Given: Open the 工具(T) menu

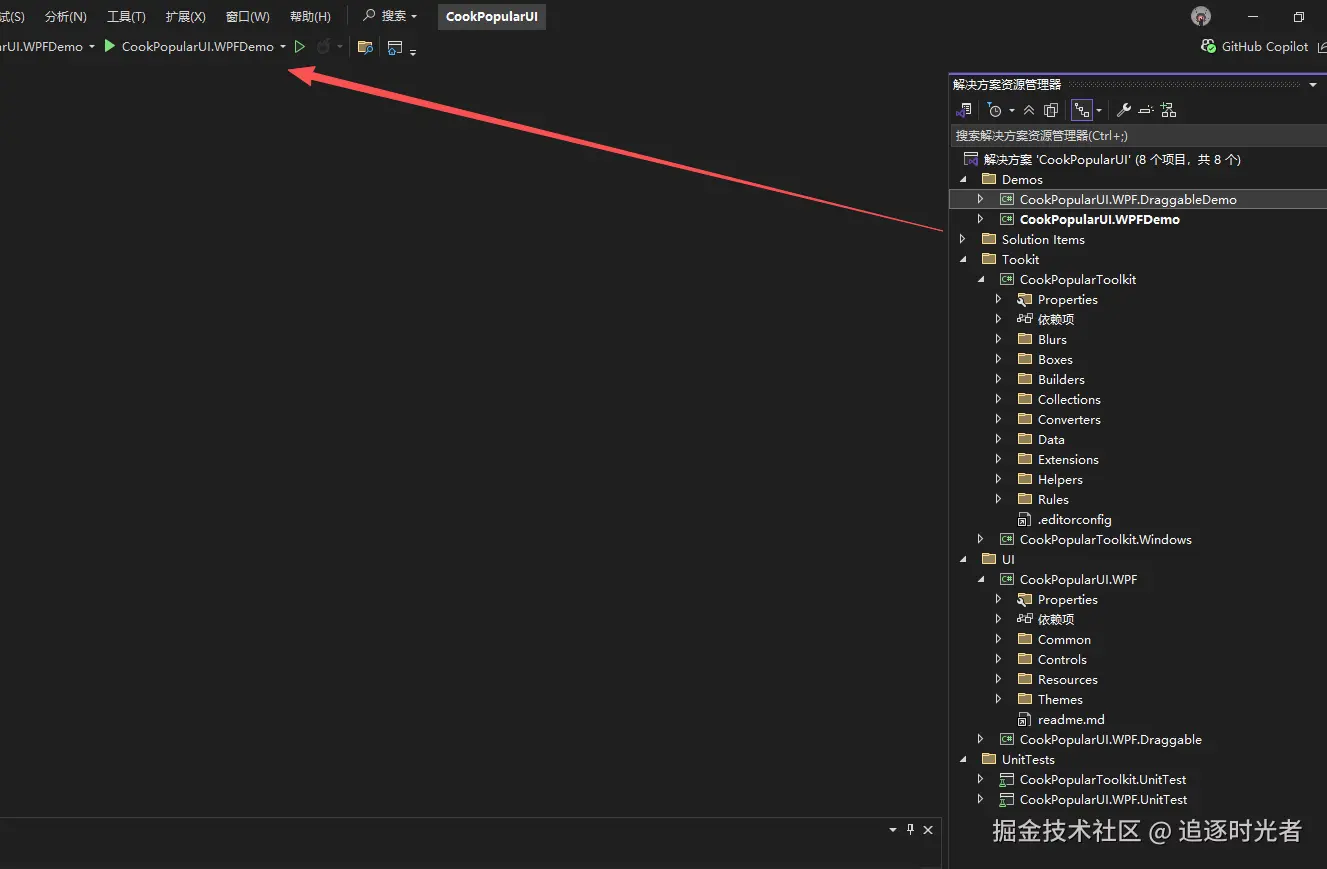Looking at the screenshot, I should click(x=127, y=17).
